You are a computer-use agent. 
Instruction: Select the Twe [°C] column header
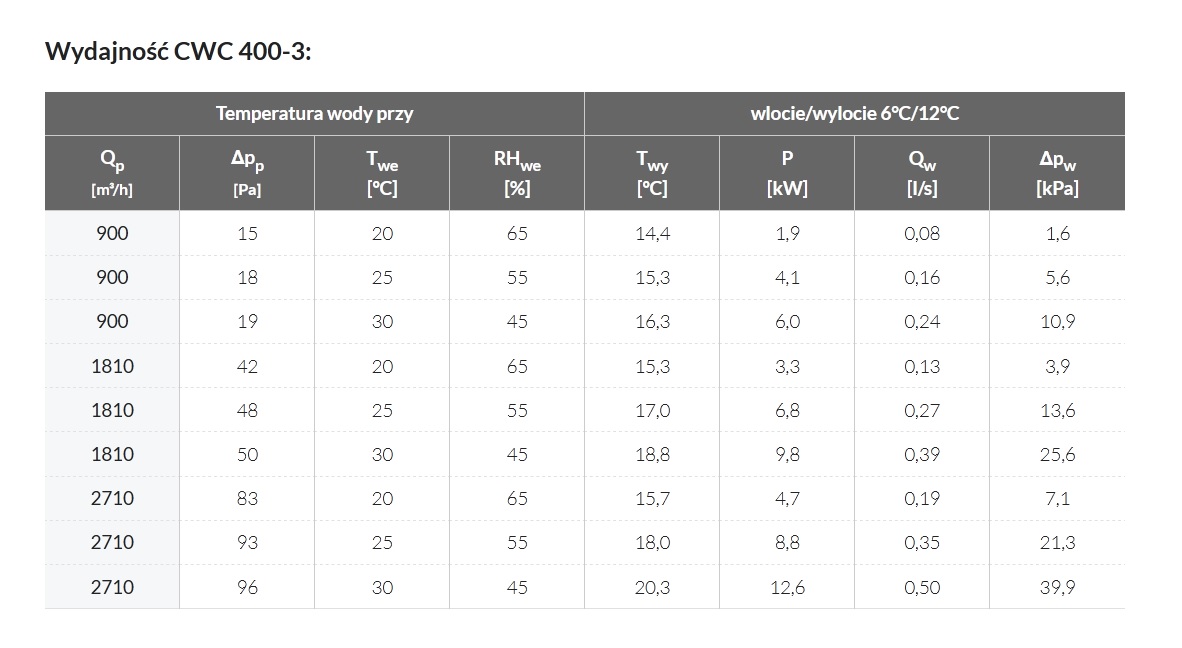click(x=382, y=173)
